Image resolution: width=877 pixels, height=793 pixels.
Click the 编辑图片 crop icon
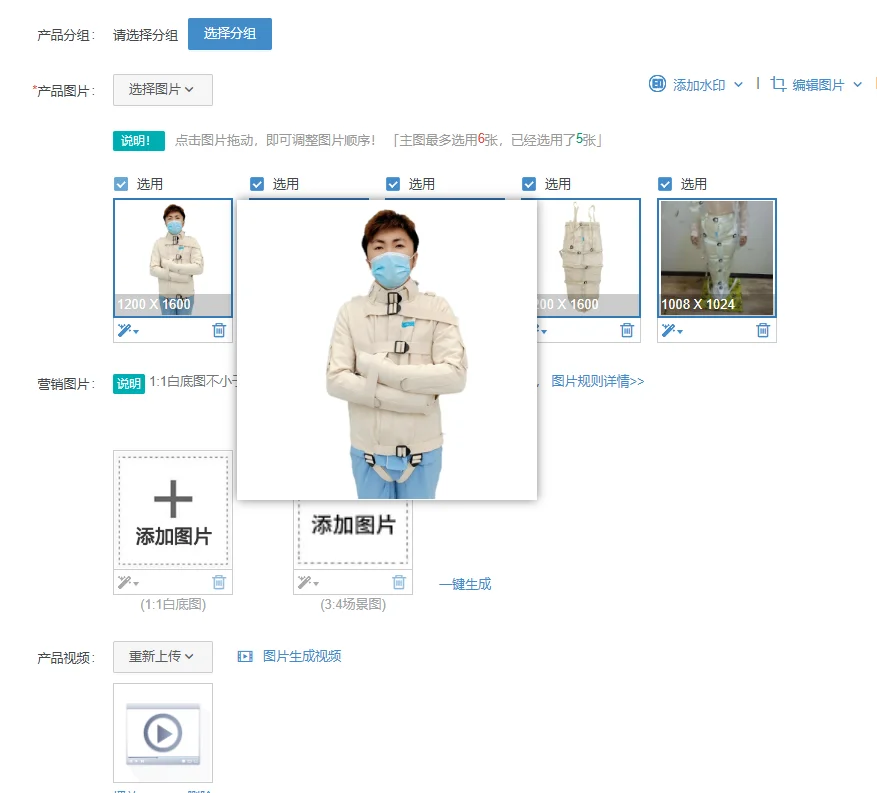point(778,84)
